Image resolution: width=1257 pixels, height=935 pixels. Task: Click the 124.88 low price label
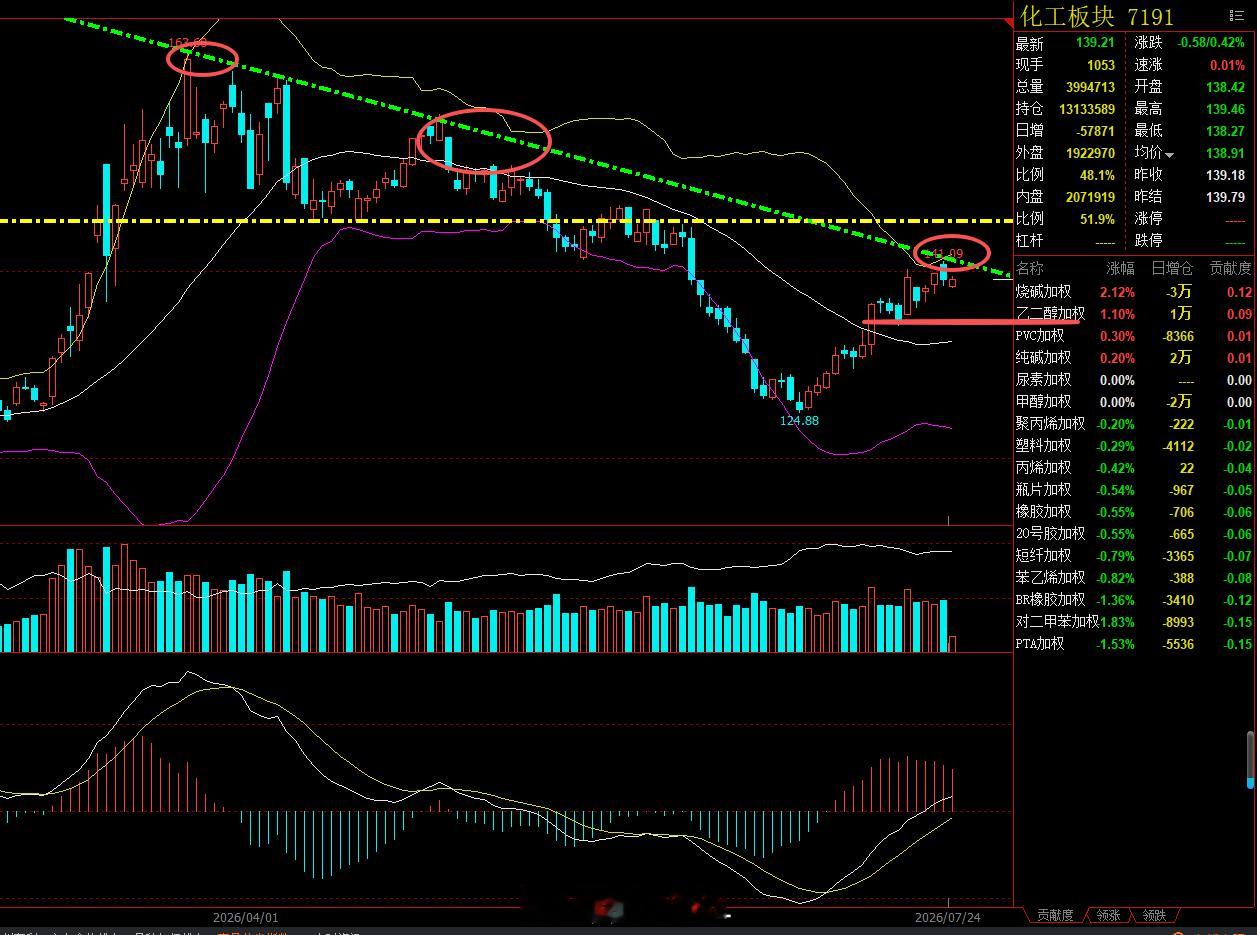[x=799, y=421]
